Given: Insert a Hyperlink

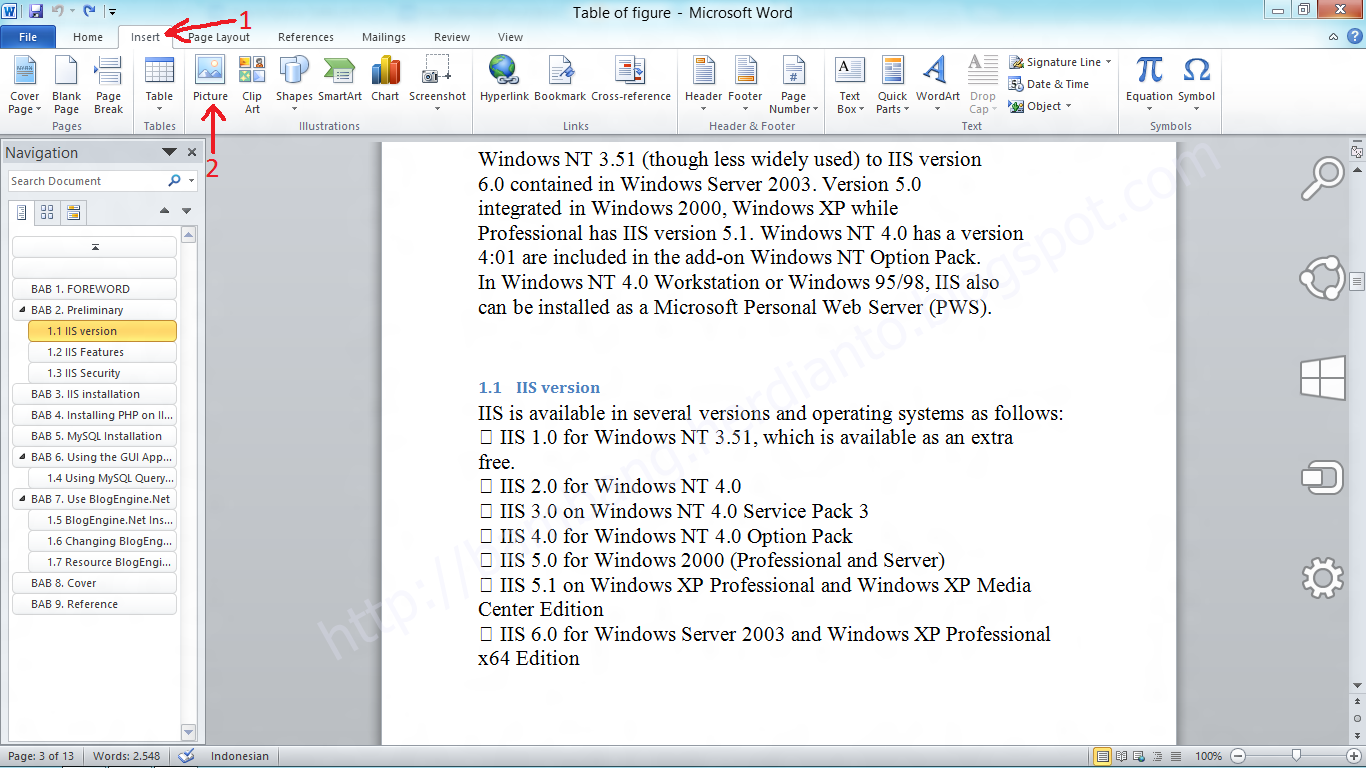Looking at the screenshot, I should (x=504, y=80).
